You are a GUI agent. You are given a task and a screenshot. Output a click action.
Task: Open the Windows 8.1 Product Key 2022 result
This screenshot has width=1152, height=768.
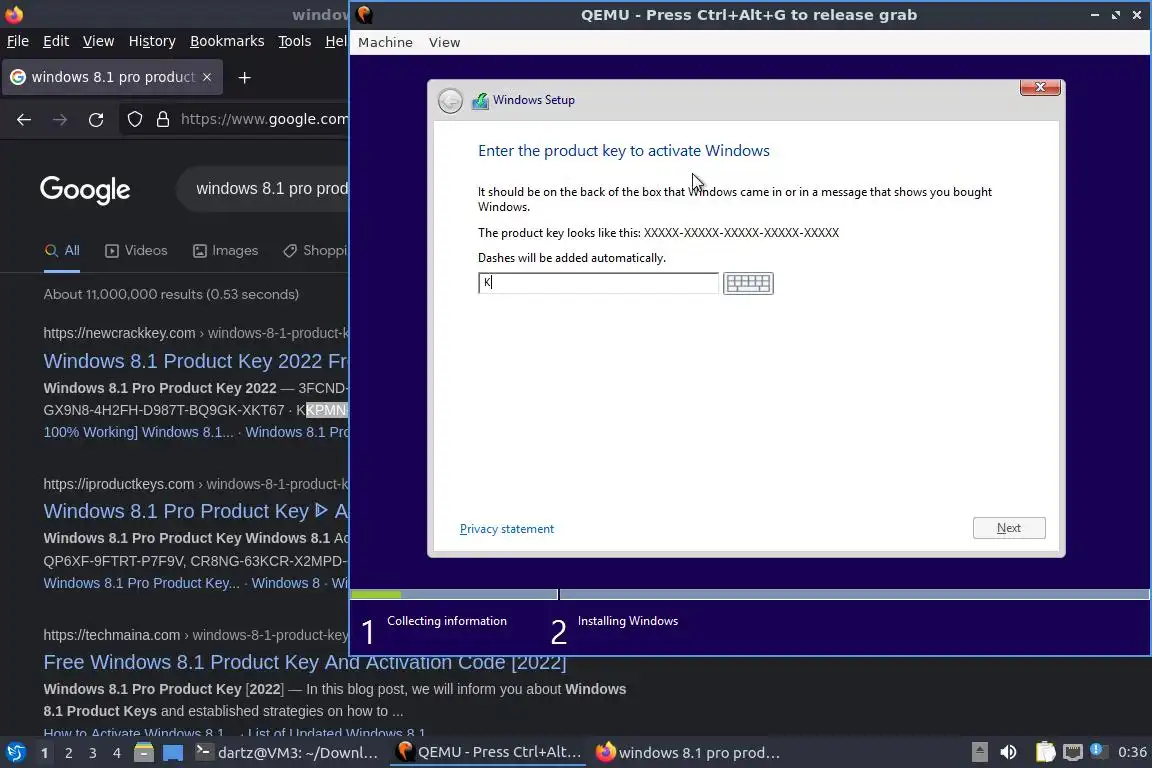pyautogui.click(x=195, y=362)
